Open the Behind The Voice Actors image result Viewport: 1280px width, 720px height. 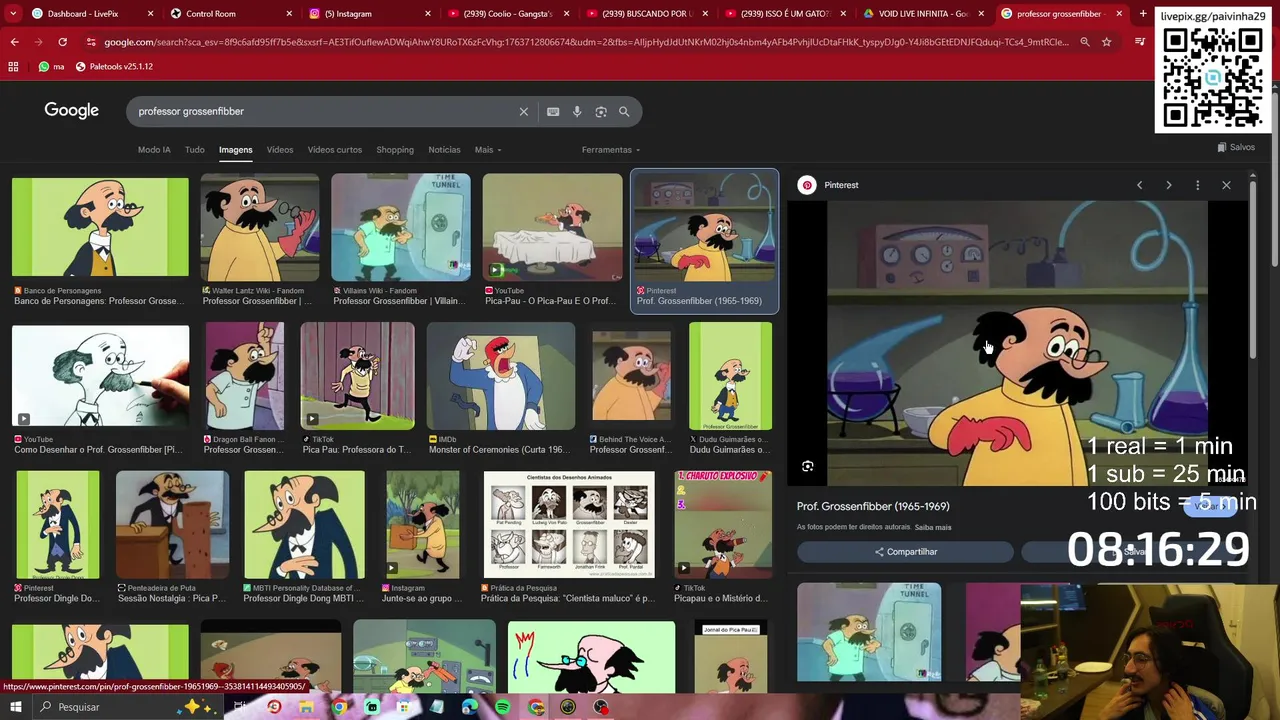631,376
